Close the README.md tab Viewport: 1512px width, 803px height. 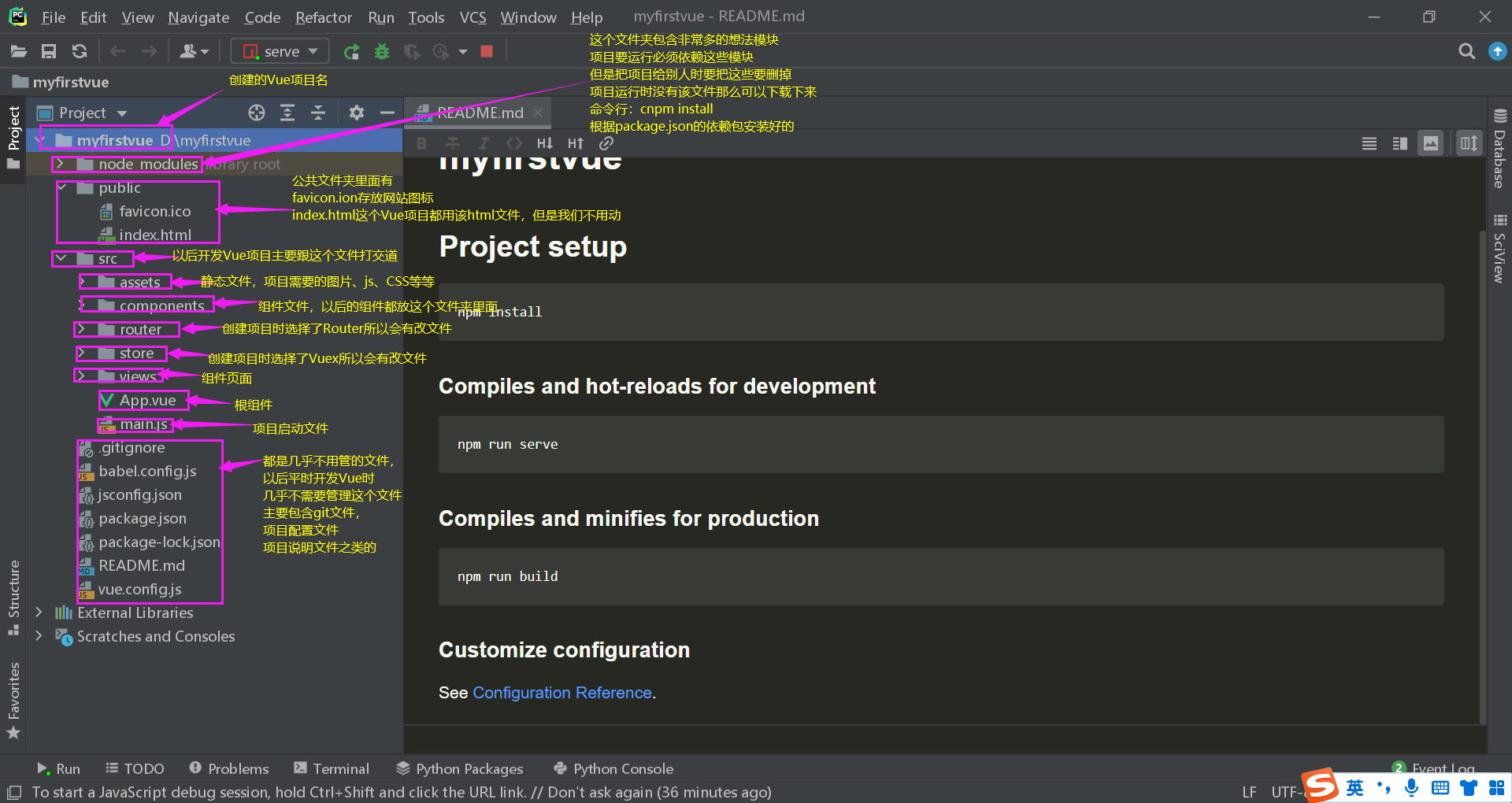point(538,113)
